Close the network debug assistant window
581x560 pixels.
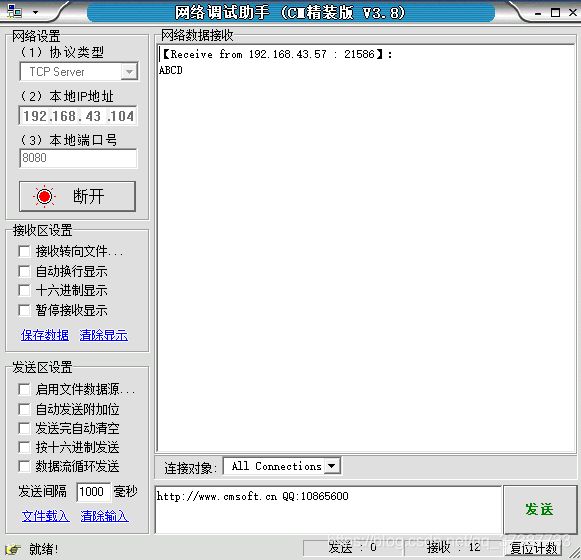point(572,13)
